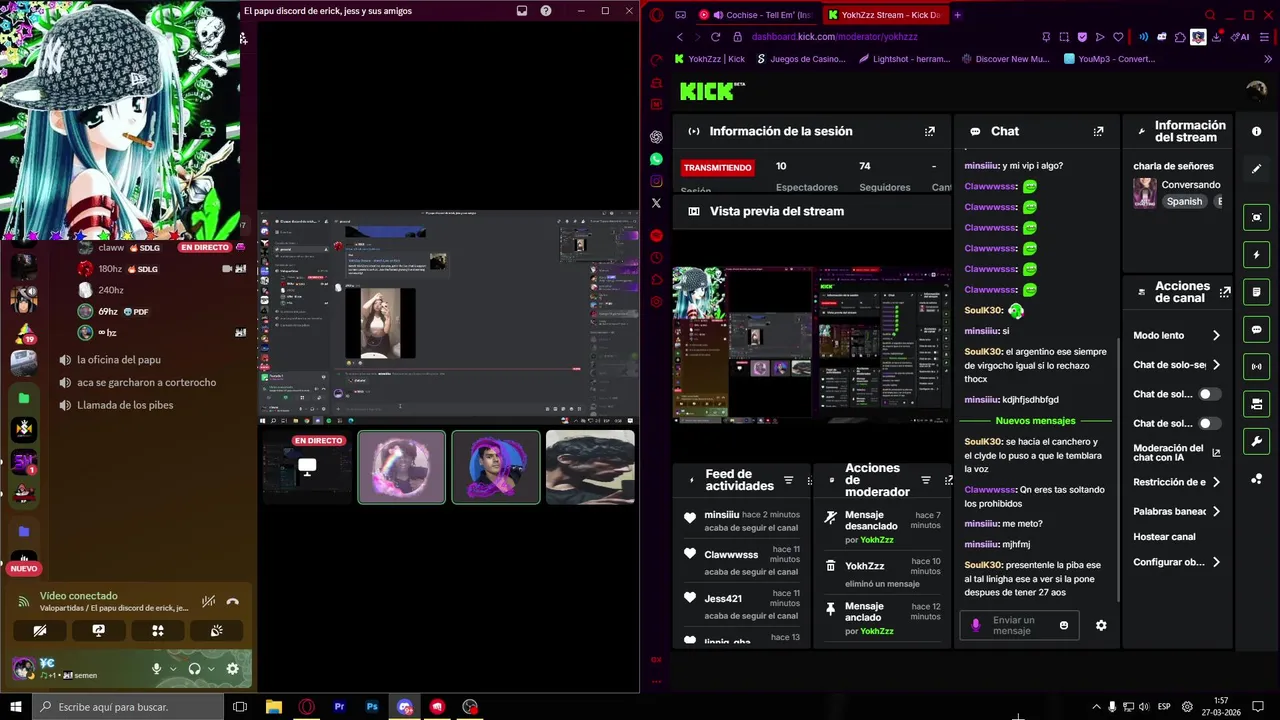Expand Restricción de e options

[x=1216, y=482]
